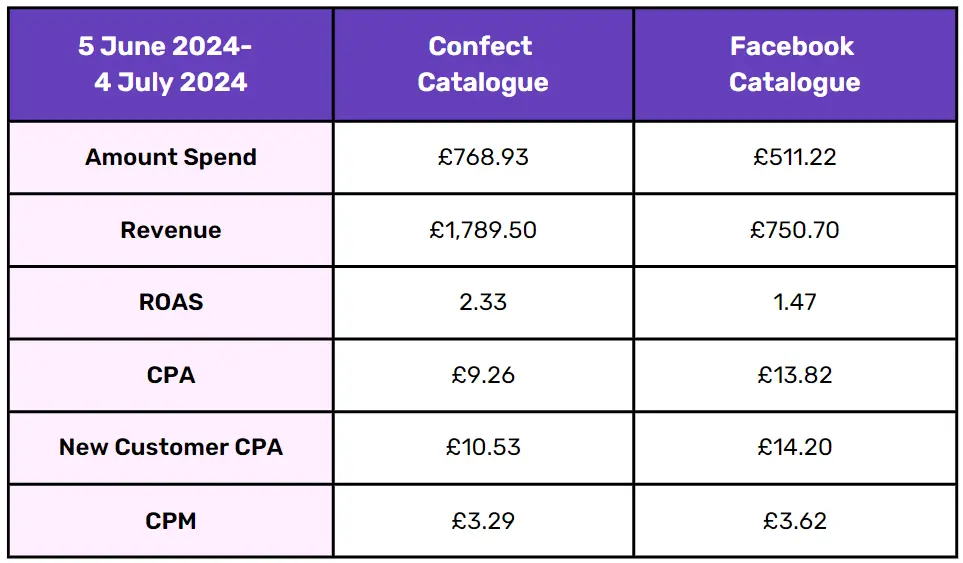Click the ROAS row label

(x=171, y=302)
